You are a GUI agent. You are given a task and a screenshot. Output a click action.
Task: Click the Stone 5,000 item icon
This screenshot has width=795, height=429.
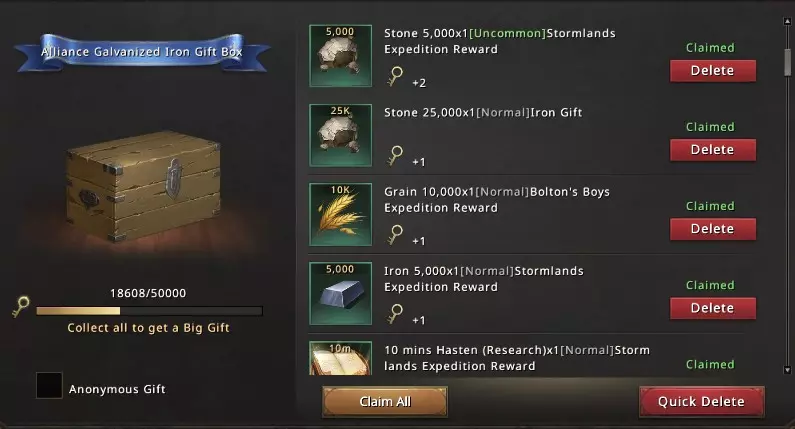340,56
